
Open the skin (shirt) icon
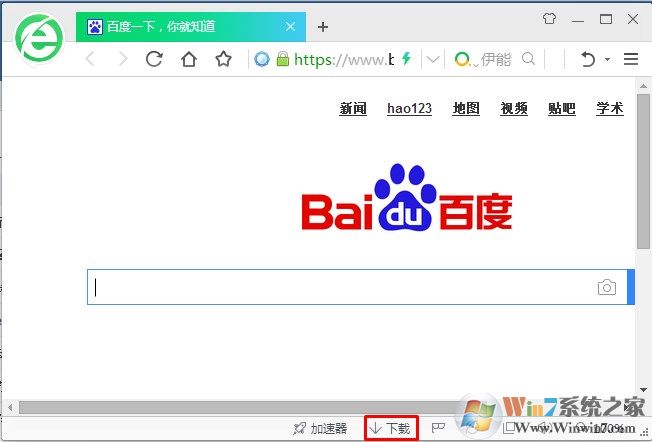(549, 19)
